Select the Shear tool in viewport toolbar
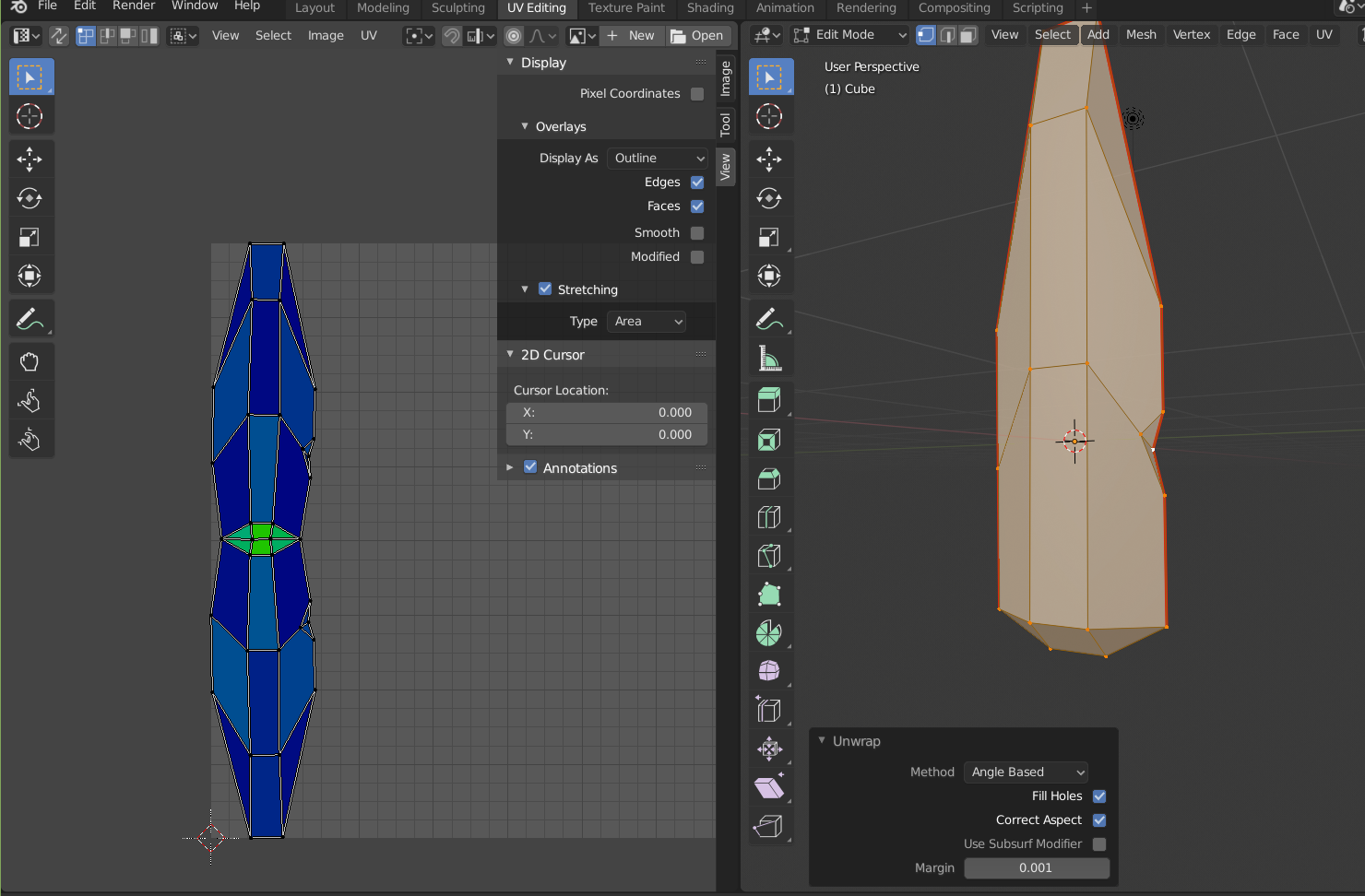Viewport: 1365px width, 896px height. pos(768,787)
